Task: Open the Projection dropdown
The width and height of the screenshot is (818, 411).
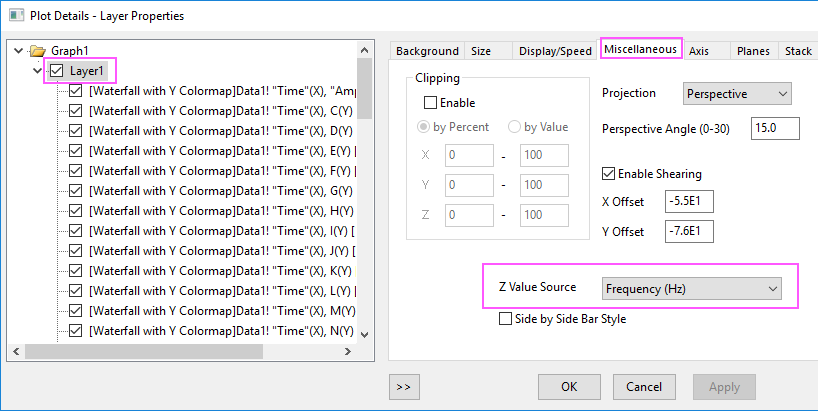Action: [737, 94]
